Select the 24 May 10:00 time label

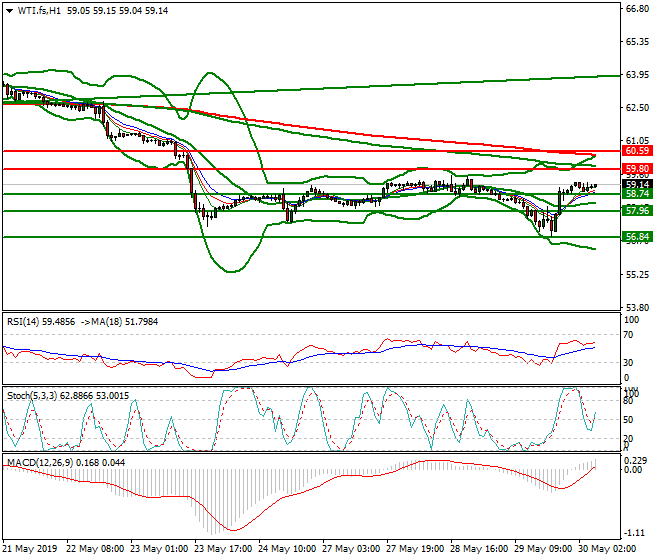287,549
